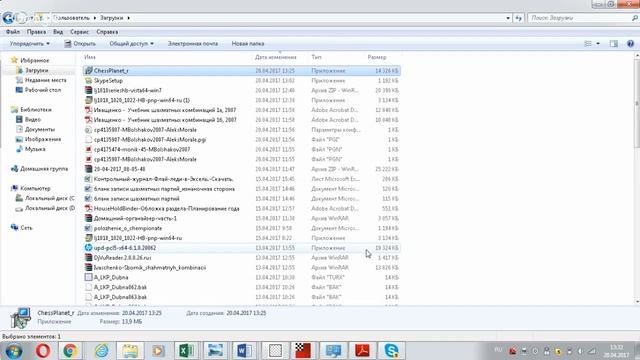Open the Opera browser from taskbar
640x360 pixels.
pyautogui.click(x=43, y=351)
